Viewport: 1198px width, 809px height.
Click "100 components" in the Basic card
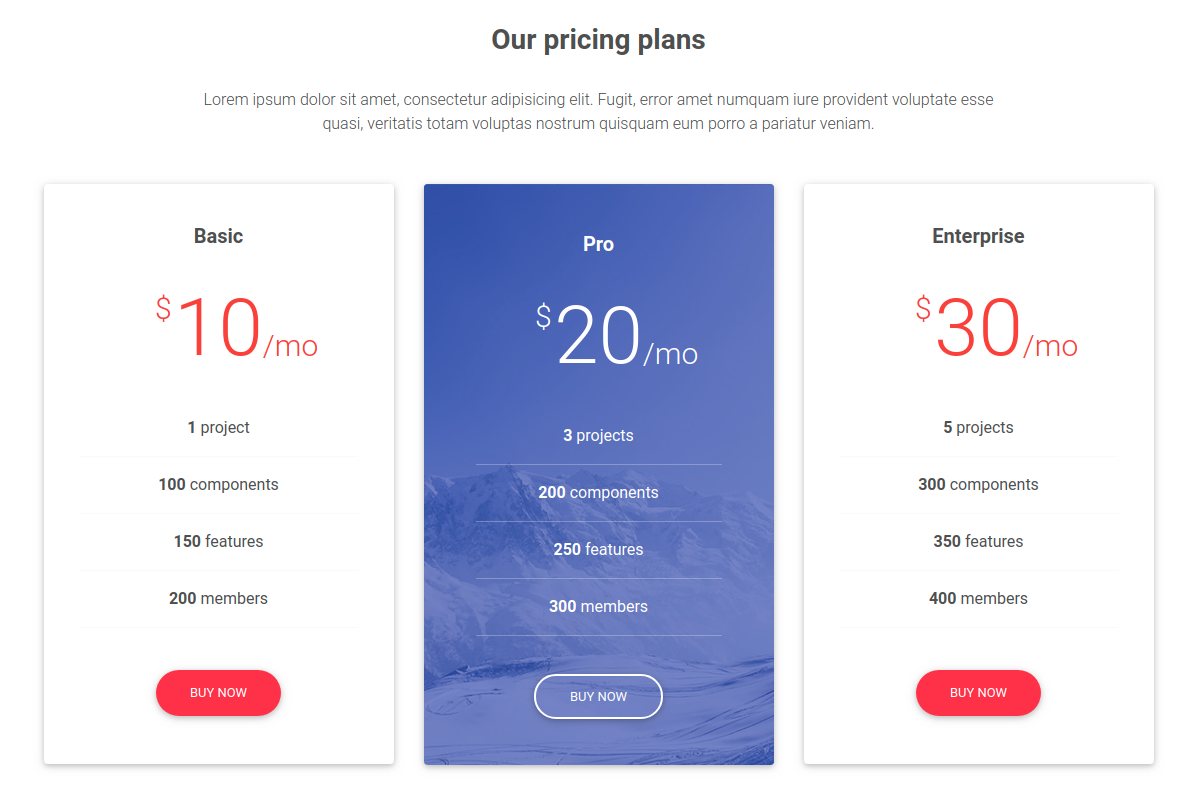(218, 484)
